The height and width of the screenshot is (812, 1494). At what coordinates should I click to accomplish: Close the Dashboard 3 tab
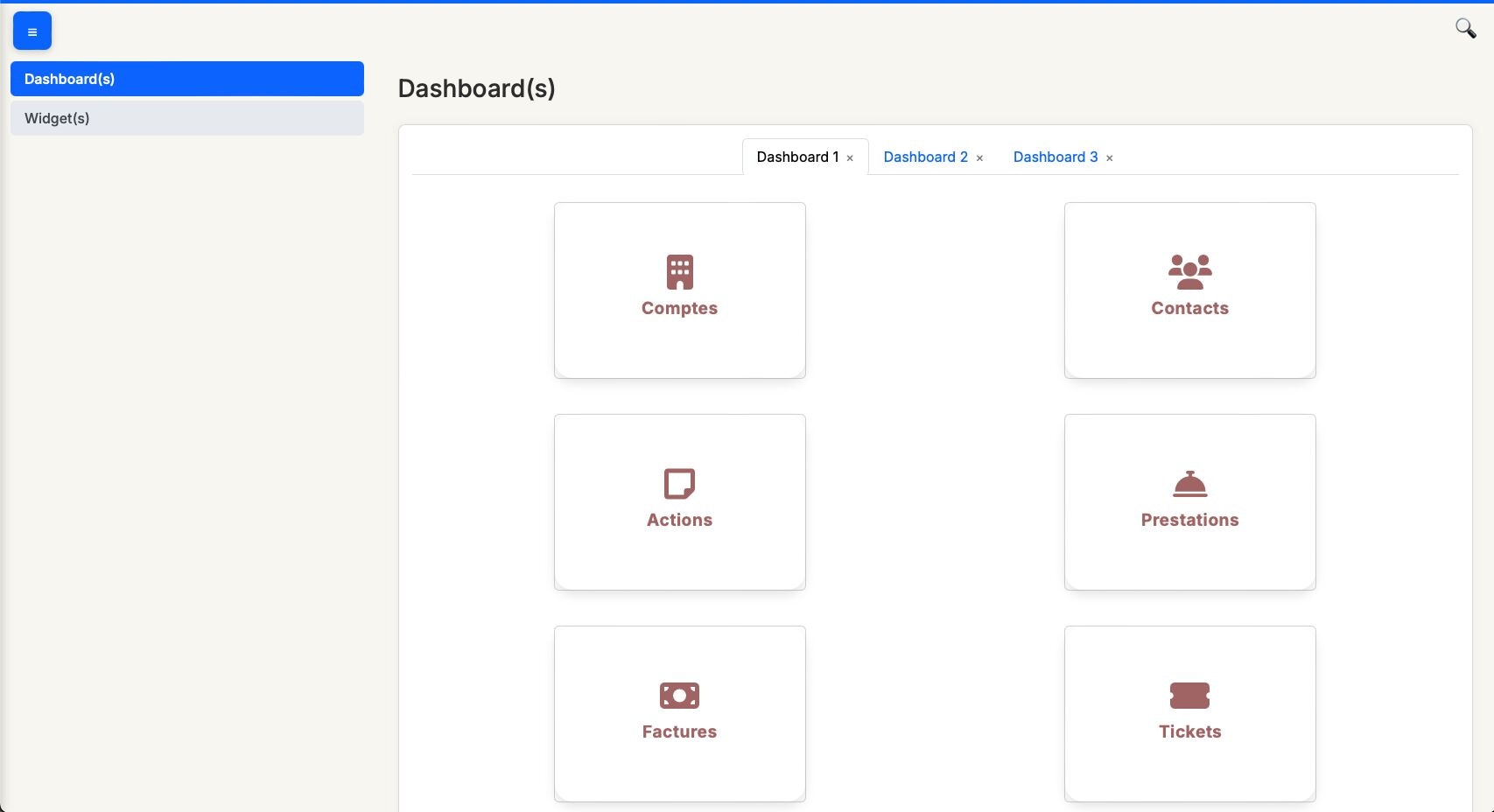click(1110, 158)
